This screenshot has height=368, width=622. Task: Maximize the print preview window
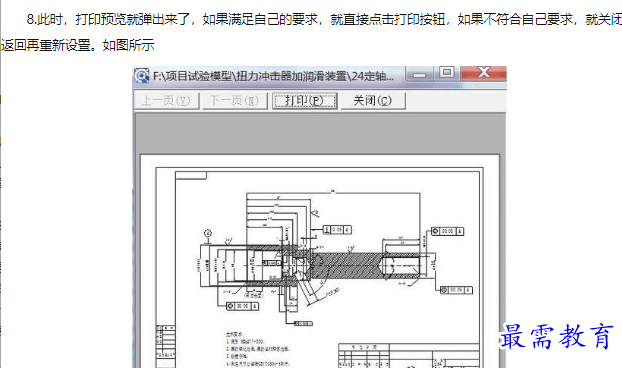click(447, 73)
